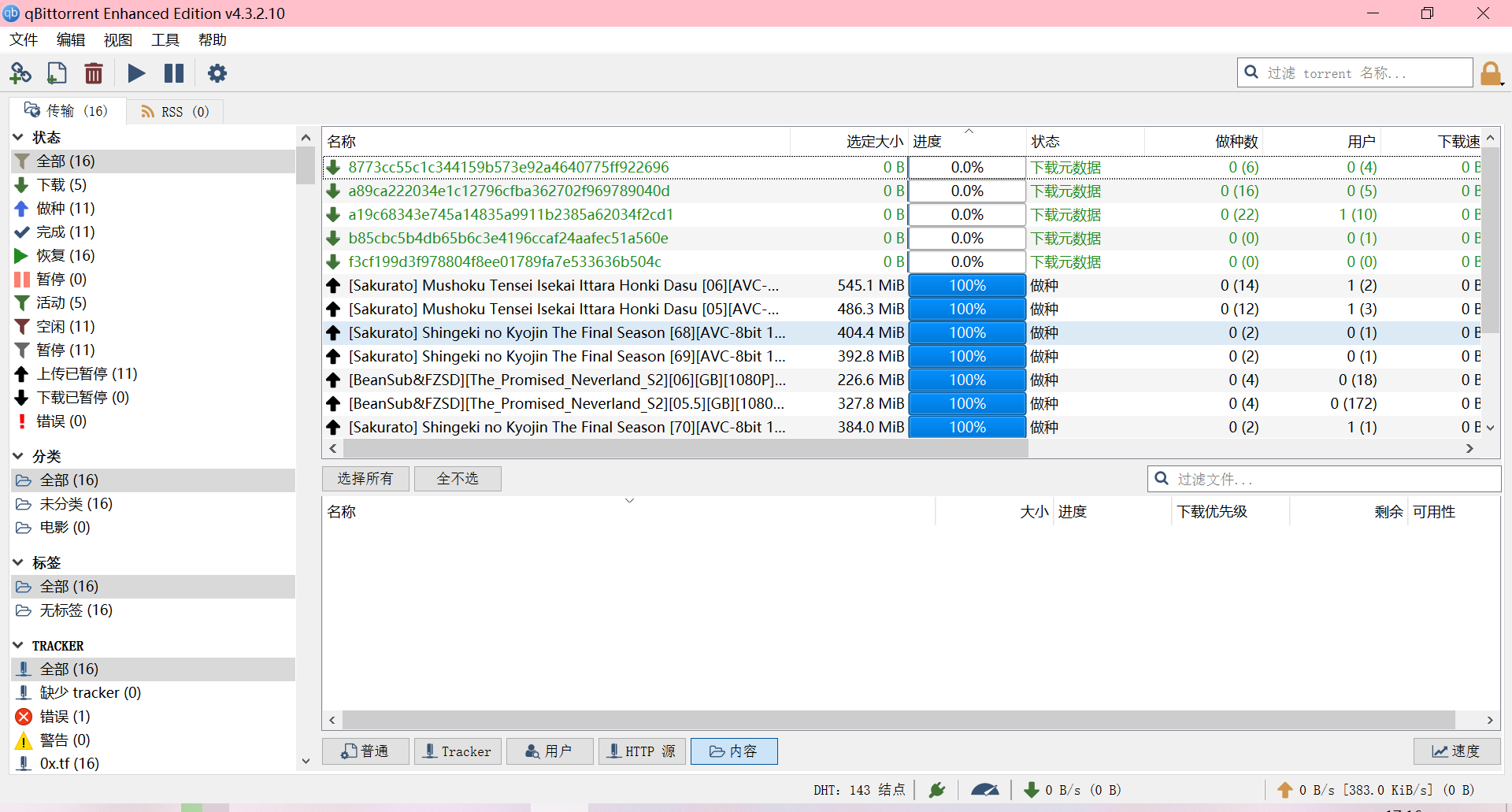The image size is (1512, 812).
Task: Show the 速度 speed graph
Action: click(1457, 751)
